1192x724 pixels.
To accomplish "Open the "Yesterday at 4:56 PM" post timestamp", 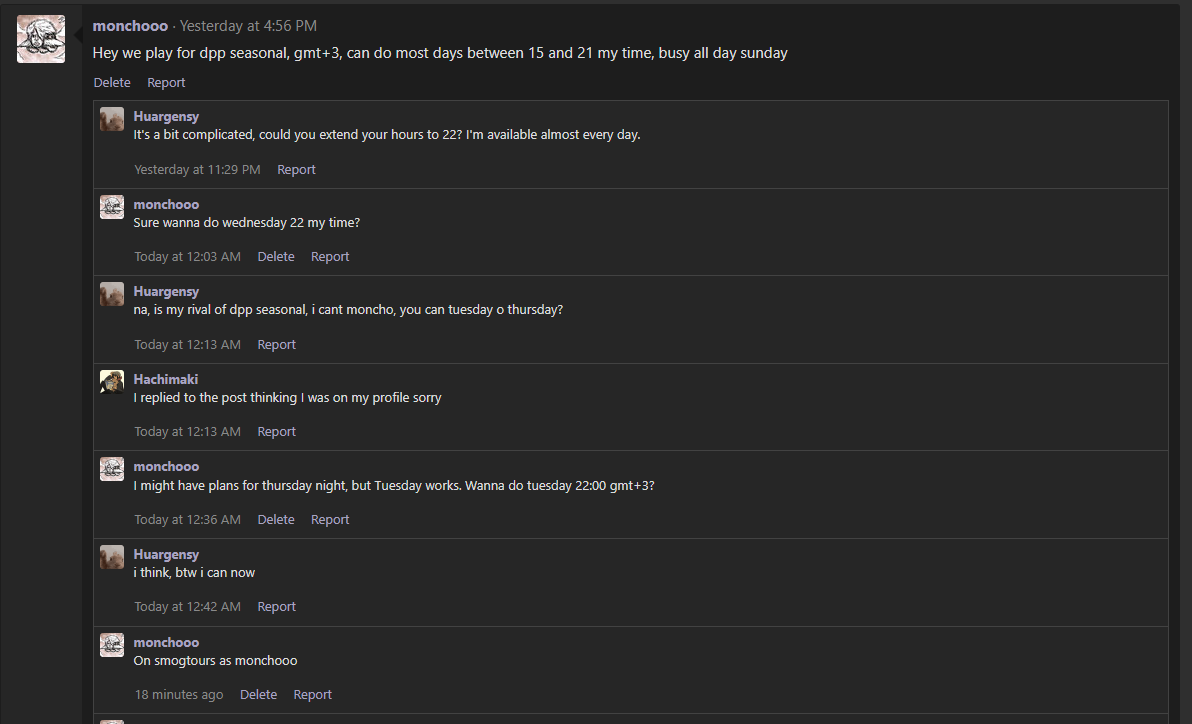I will (x=248, y=26).
